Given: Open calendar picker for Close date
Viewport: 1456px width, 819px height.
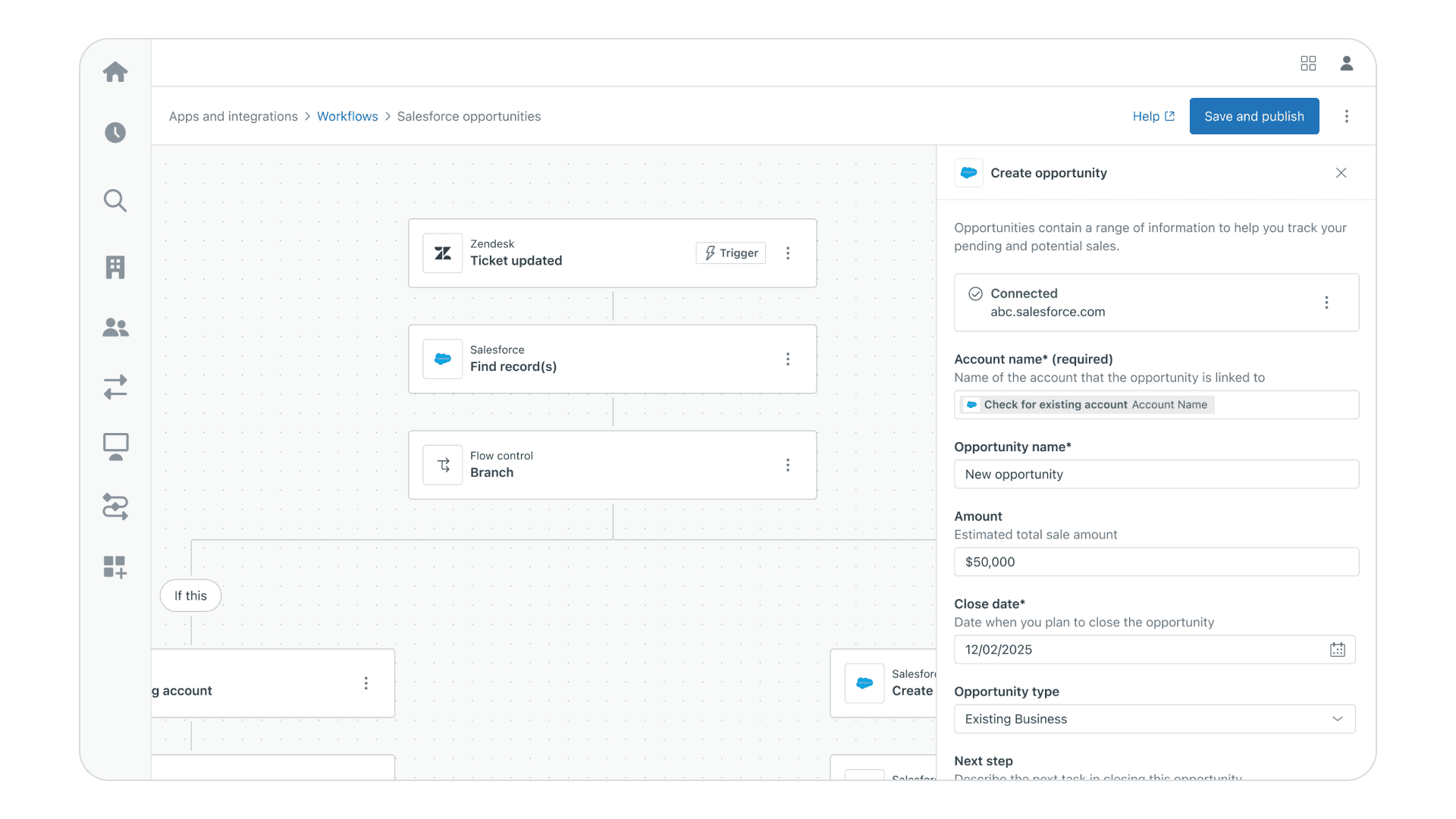Looking at the screenshot, I should (x=1338, y=650).
